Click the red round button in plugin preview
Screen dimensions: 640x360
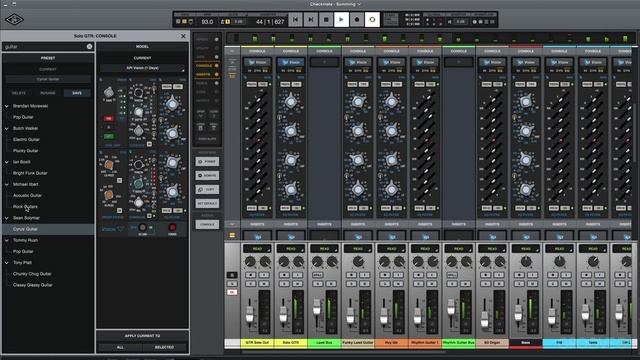pos(172,227)
